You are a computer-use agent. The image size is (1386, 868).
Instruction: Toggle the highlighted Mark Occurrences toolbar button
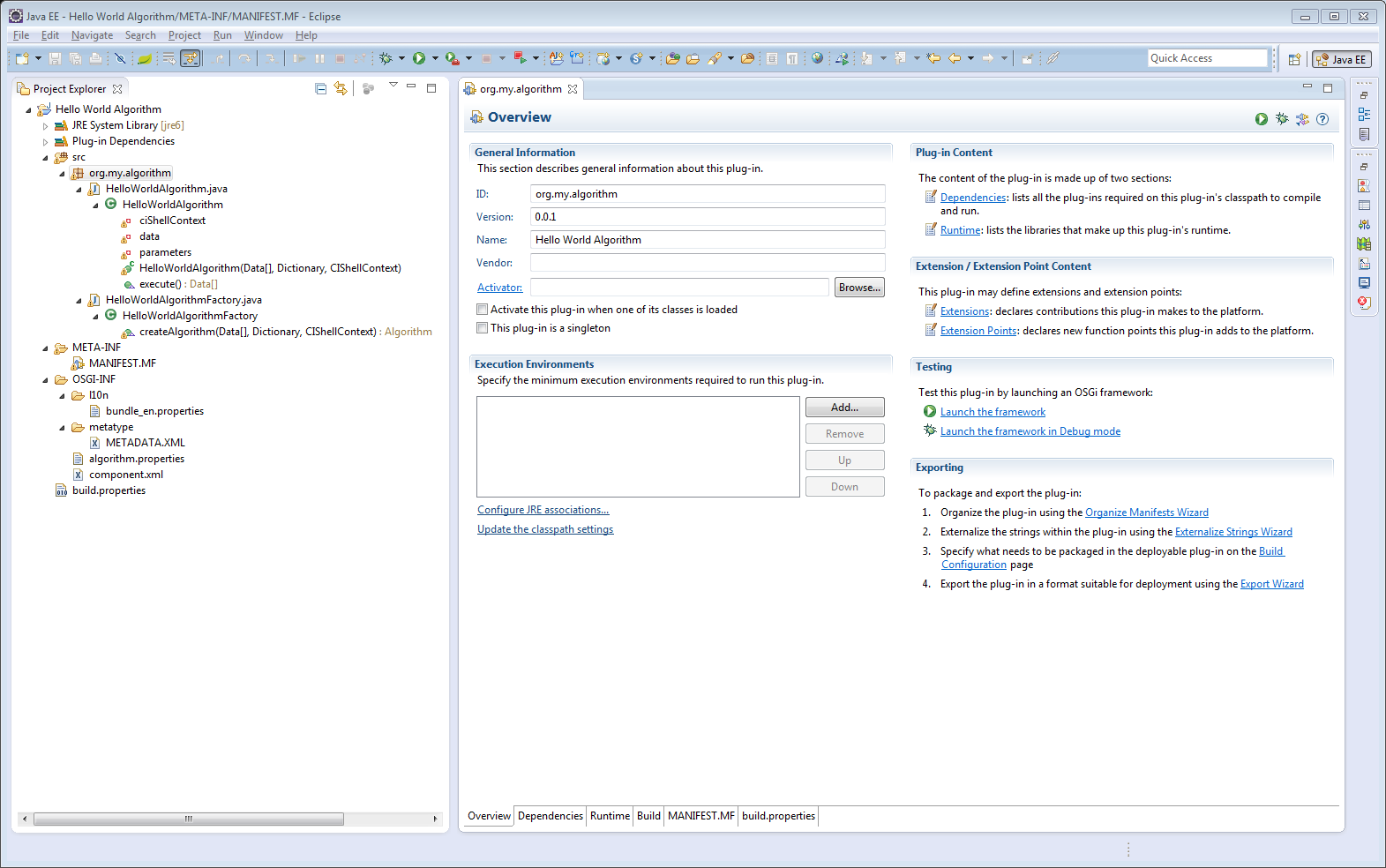coord(190,58)
